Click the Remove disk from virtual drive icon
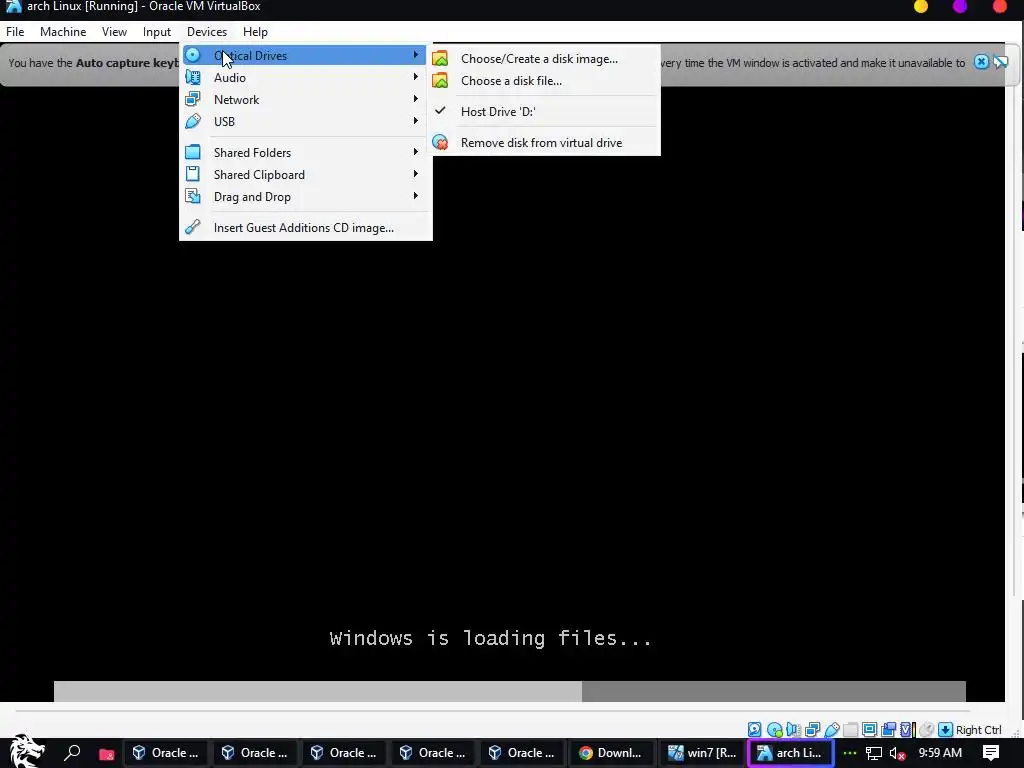Image resolution: width=1024 pixels, height=768 pixels. [440, 142]
